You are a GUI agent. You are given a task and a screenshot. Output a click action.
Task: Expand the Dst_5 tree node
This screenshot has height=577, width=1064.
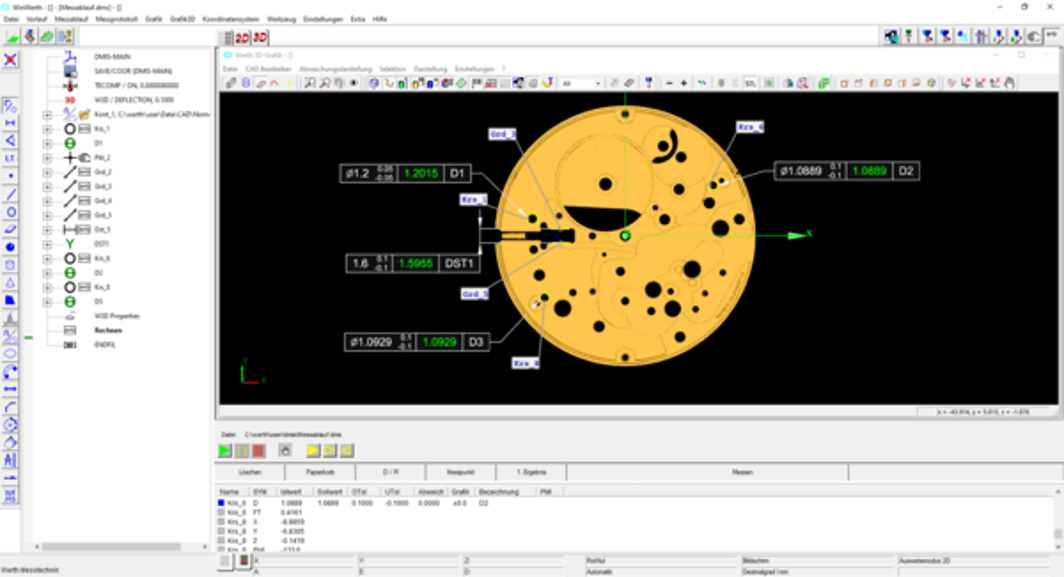point(47,230)
